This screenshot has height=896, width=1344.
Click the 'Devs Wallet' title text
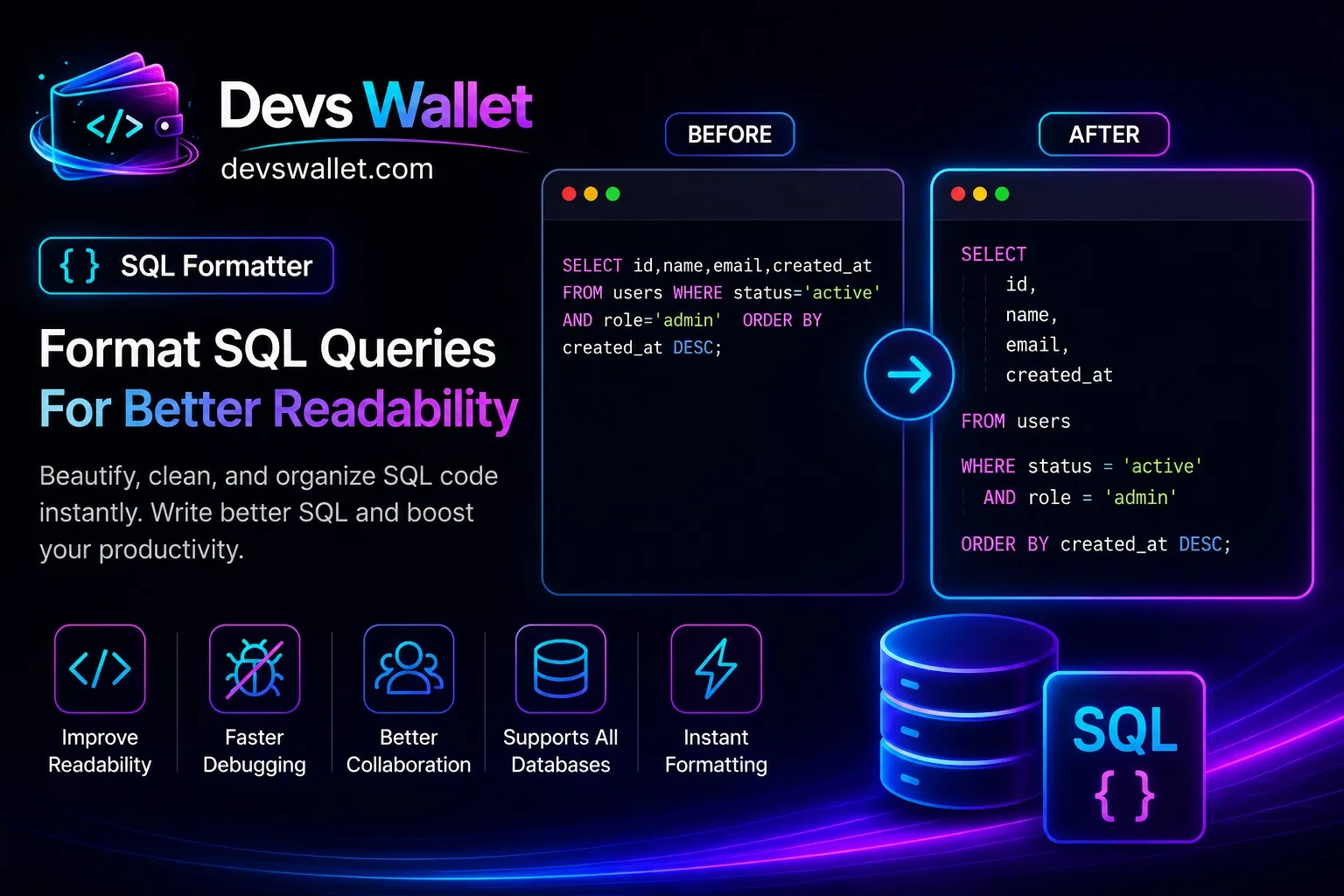(x=376, y=106)
